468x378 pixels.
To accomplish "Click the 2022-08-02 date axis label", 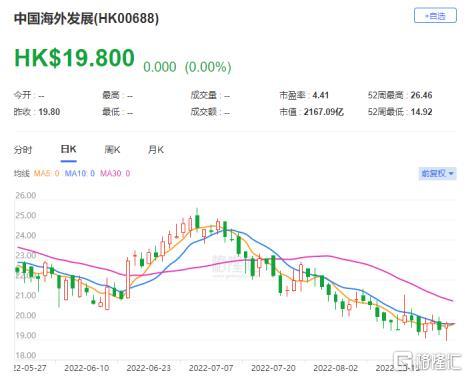I will [x=336, y=368].
